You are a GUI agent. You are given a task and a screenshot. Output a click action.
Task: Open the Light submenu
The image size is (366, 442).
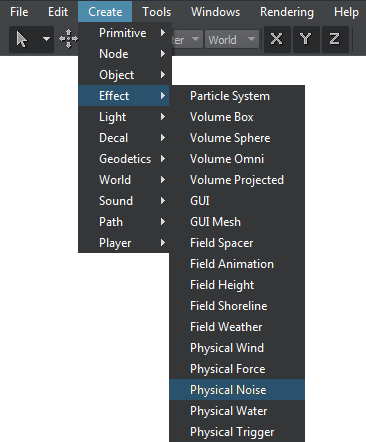click(124, 117)
